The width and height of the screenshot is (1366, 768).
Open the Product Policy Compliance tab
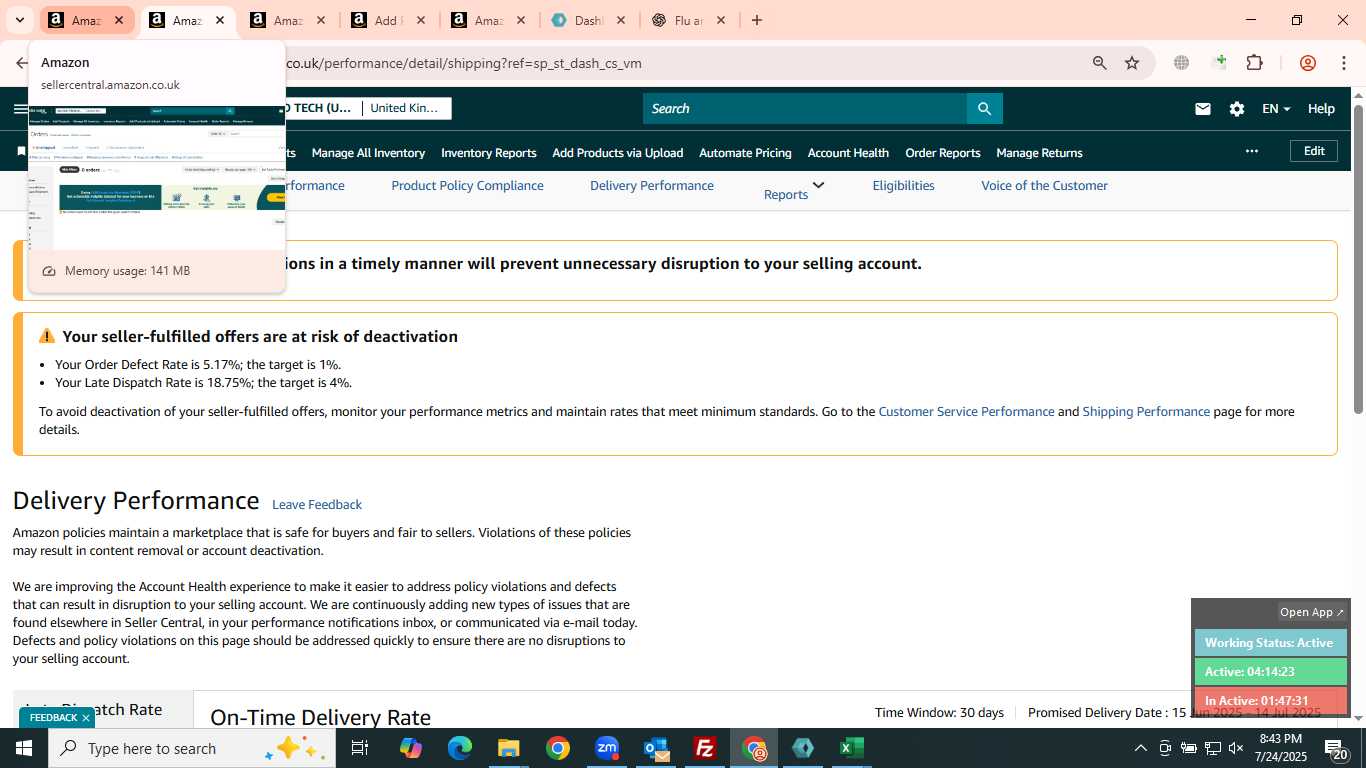(467, 186)
